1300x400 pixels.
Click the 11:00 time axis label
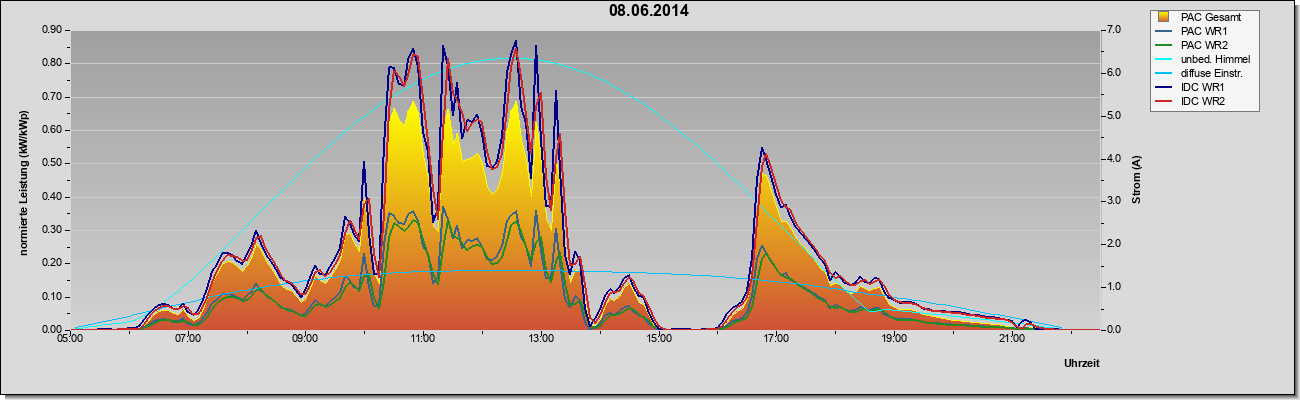coord(423,339)
